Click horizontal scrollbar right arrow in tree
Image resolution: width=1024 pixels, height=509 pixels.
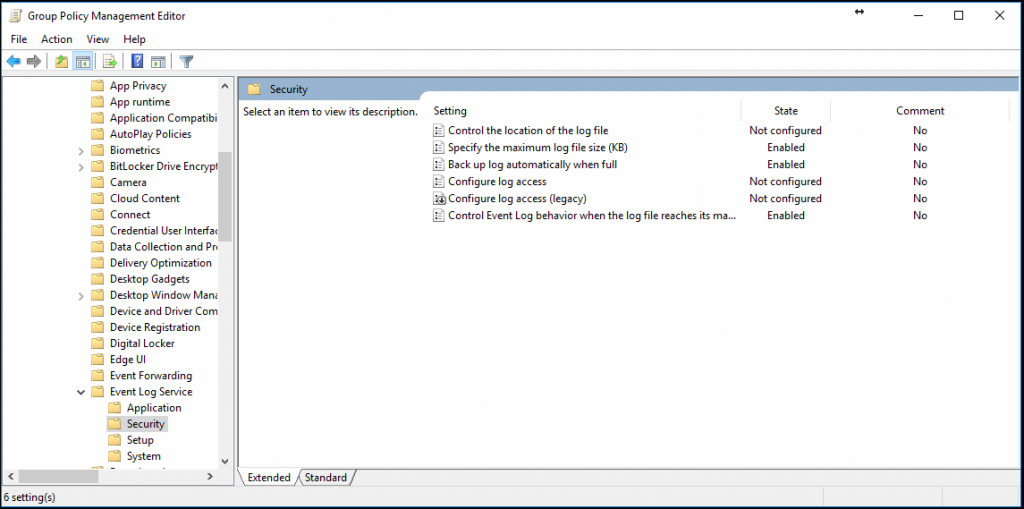coord(210,477)
